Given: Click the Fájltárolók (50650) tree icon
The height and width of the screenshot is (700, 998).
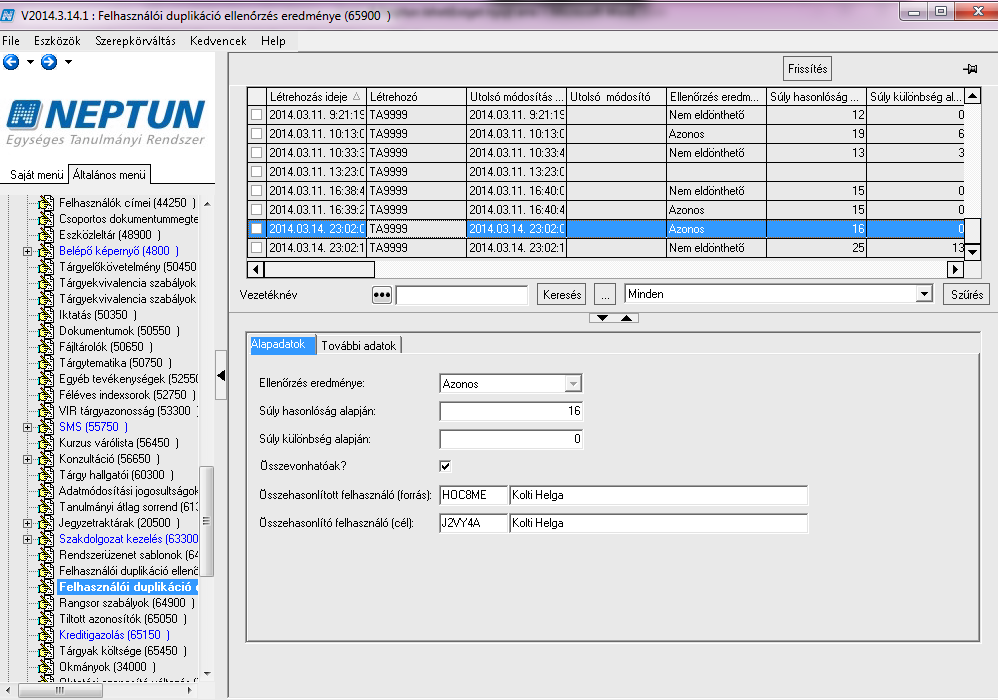Looking at the screenshot, I should (x=46, y=347).
